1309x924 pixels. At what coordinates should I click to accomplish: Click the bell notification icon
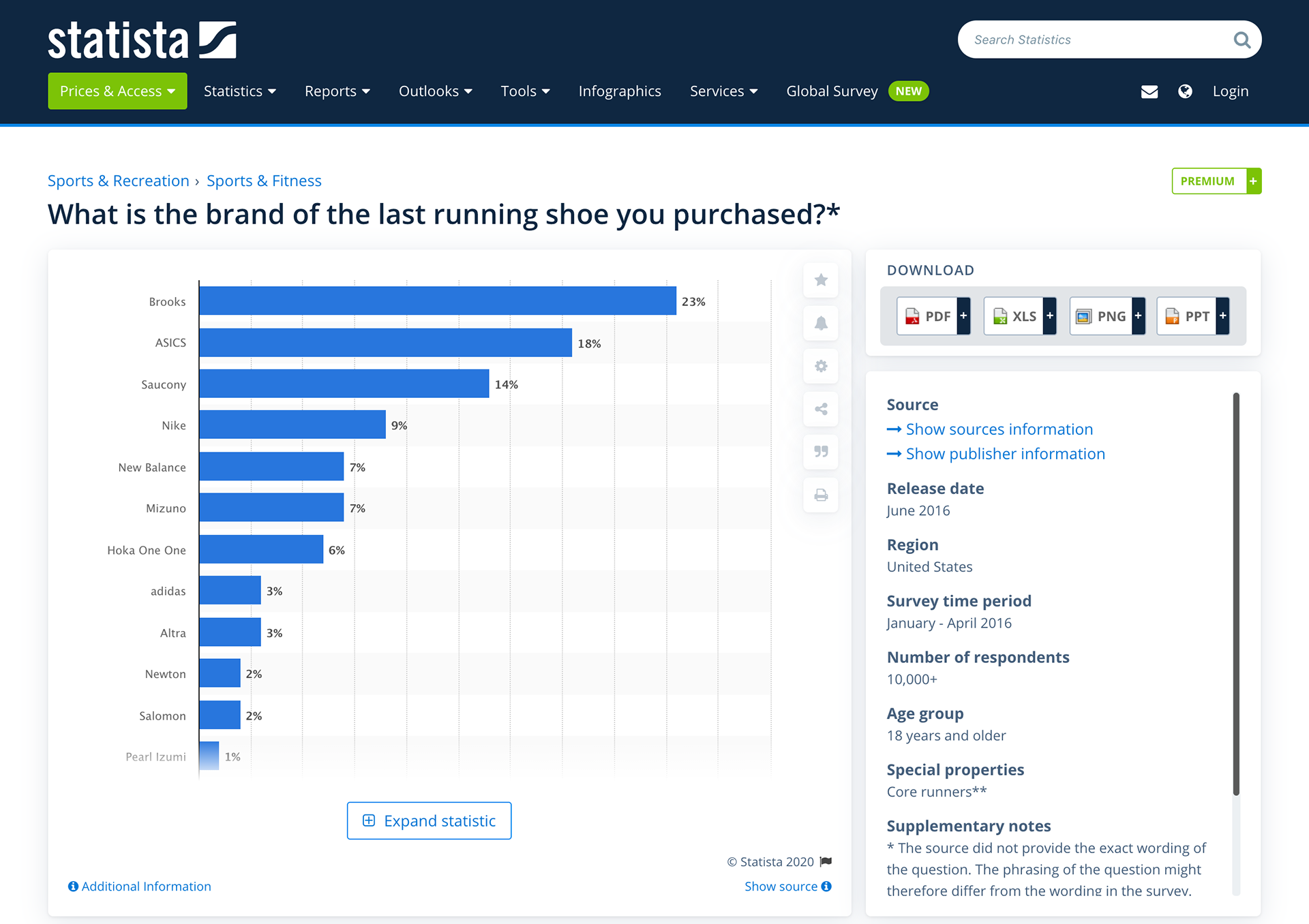[x=821, y=323]
